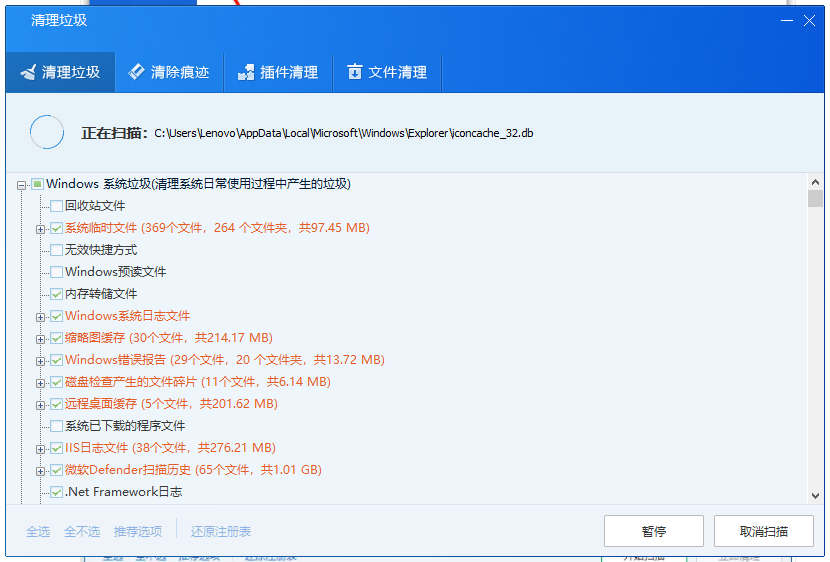830x562 pixels.
Task: Click the trash icon on 文件清理 tab
Action: (355, 71)
